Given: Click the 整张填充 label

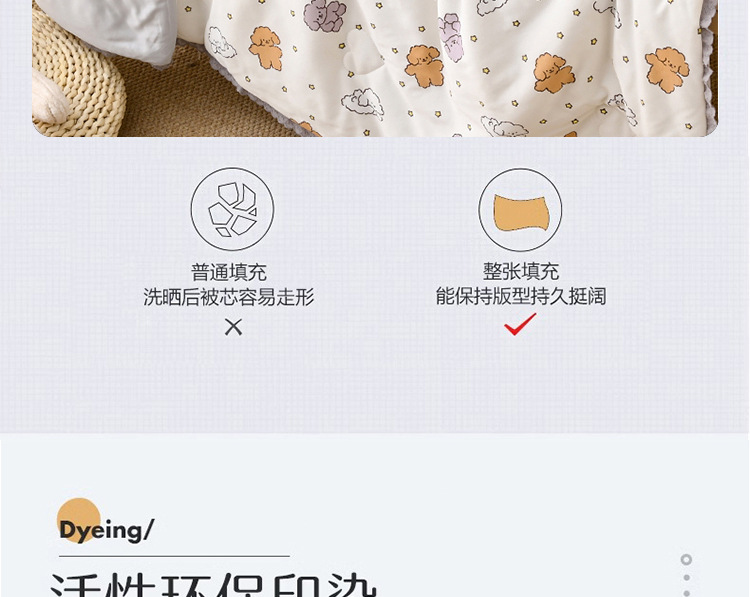Looking at the screenshot, I should [x=520, y=271].
